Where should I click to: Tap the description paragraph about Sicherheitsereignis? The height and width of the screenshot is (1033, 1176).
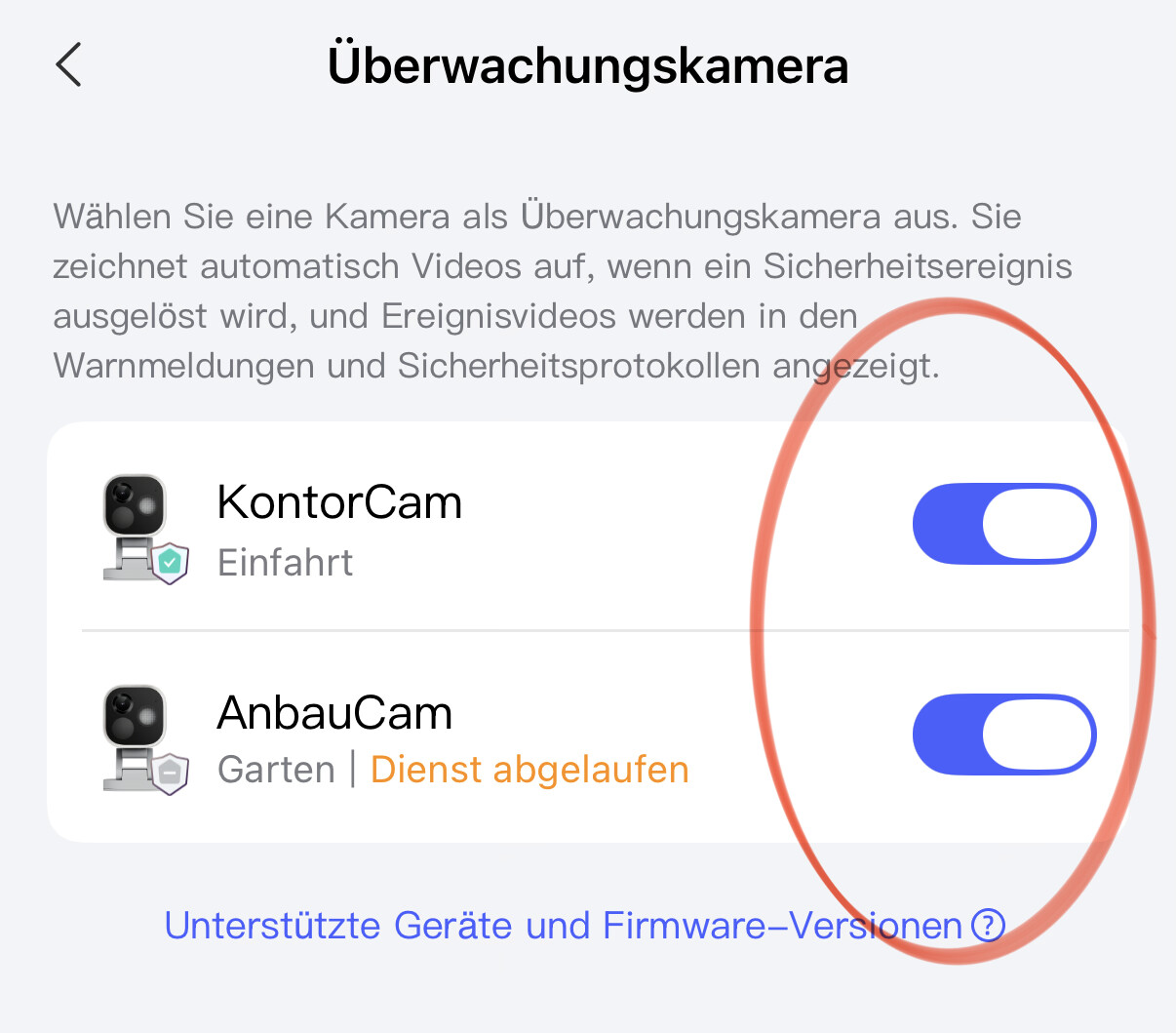pos(563,291)
